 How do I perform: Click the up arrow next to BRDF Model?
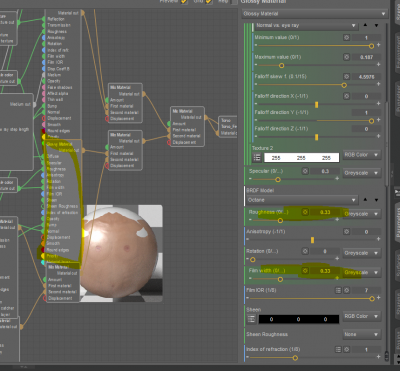click(365, 200)
